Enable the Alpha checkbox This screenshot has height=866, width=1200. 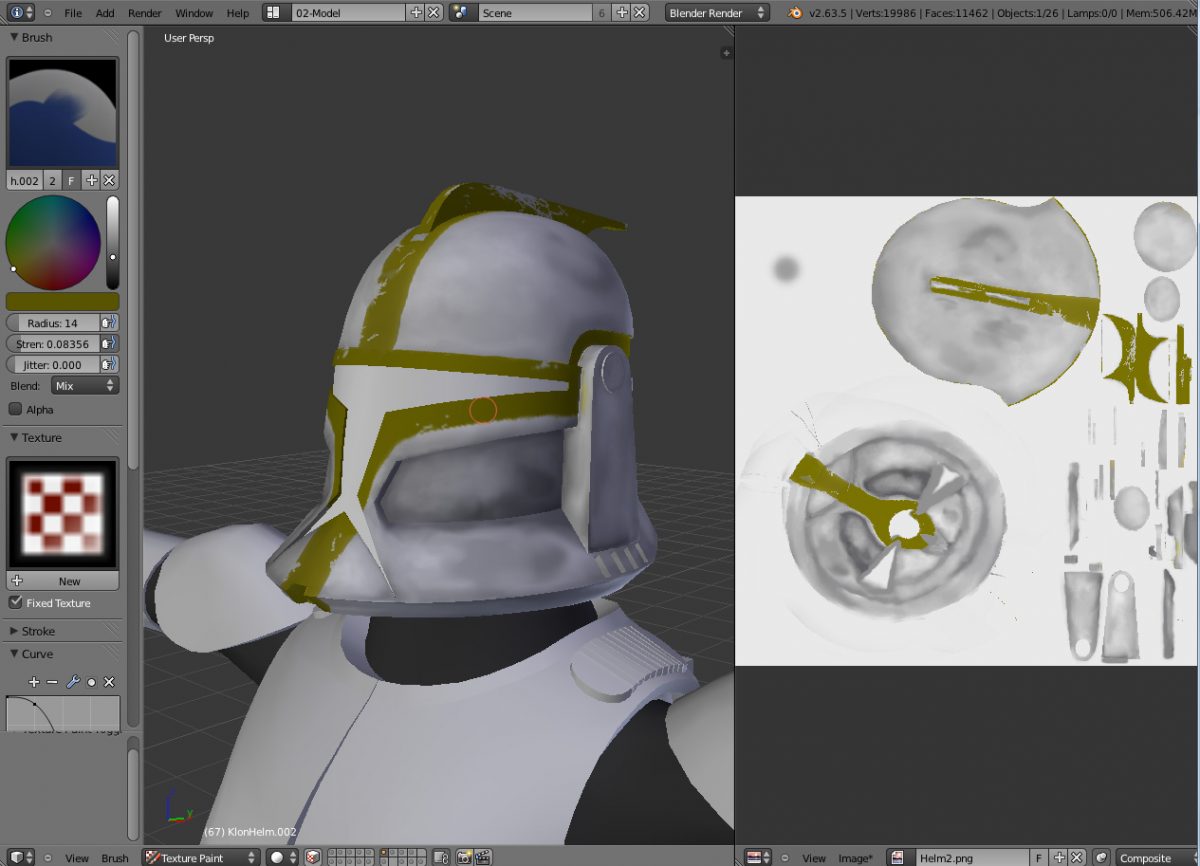pos(15,409)
